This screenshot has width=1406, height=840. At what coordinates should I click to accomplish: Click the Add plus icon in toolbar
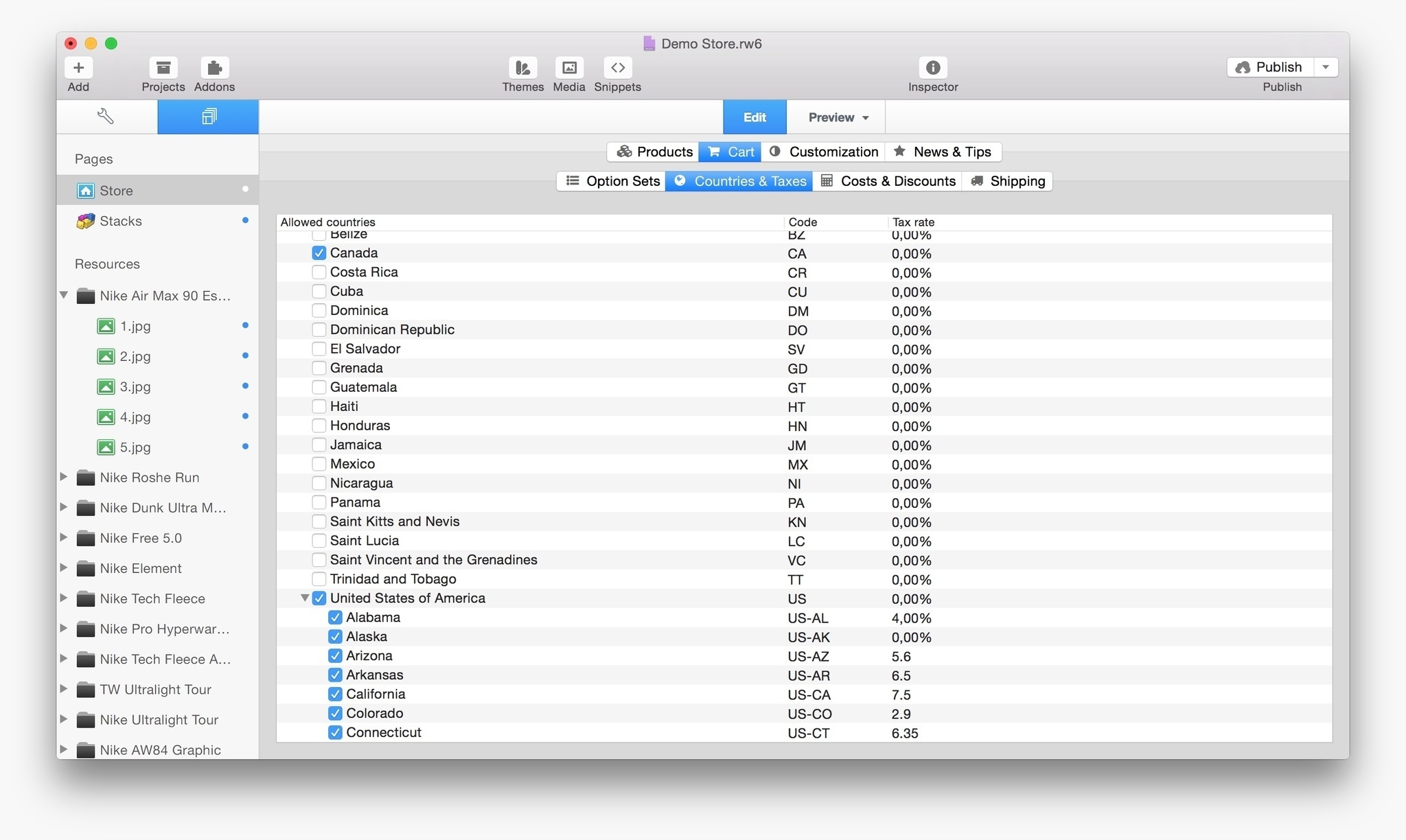(x=78, y=68)
